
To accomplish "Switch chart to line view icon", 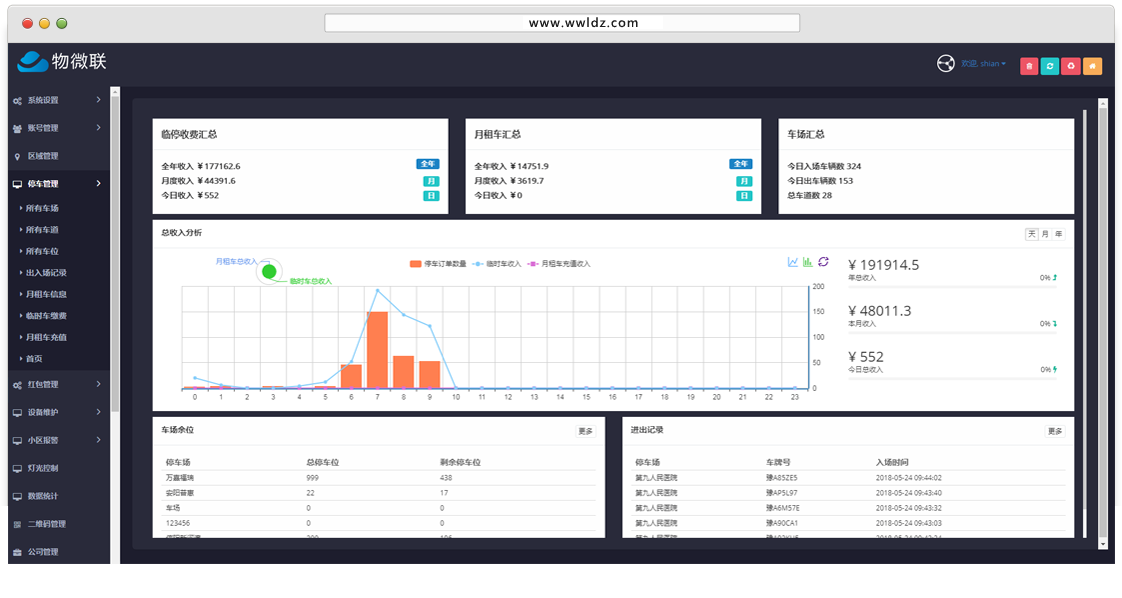I will [793, 262].
